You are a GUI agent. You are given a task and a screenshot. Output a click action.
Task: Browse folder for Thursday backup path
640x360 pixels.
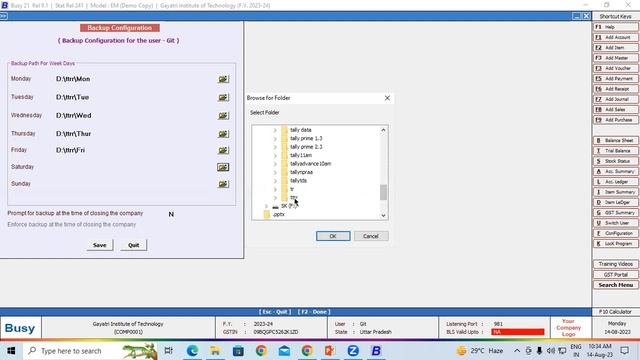(x=223, y=134)
